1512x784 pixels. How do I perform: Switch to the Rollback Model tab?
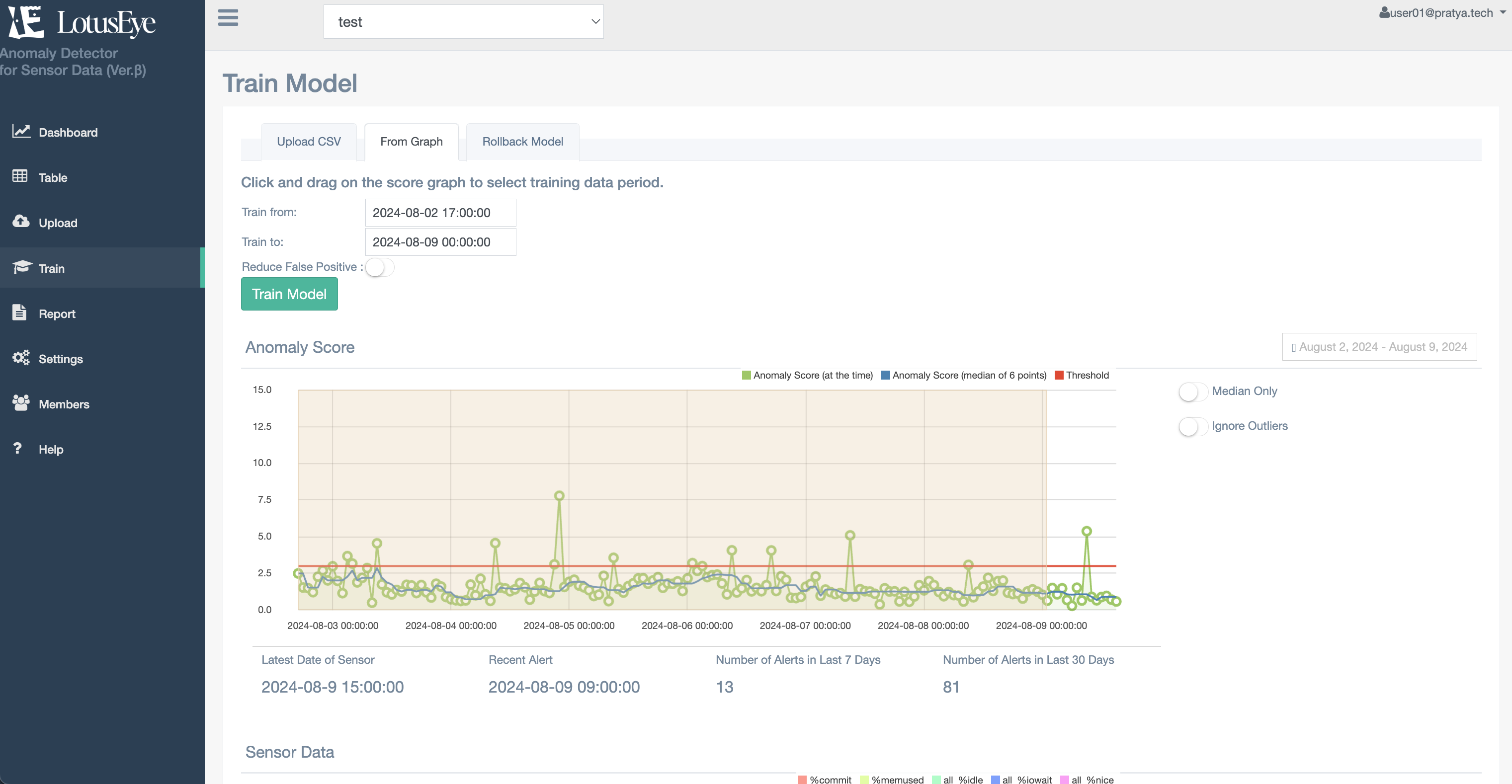[x=522, y=142]
